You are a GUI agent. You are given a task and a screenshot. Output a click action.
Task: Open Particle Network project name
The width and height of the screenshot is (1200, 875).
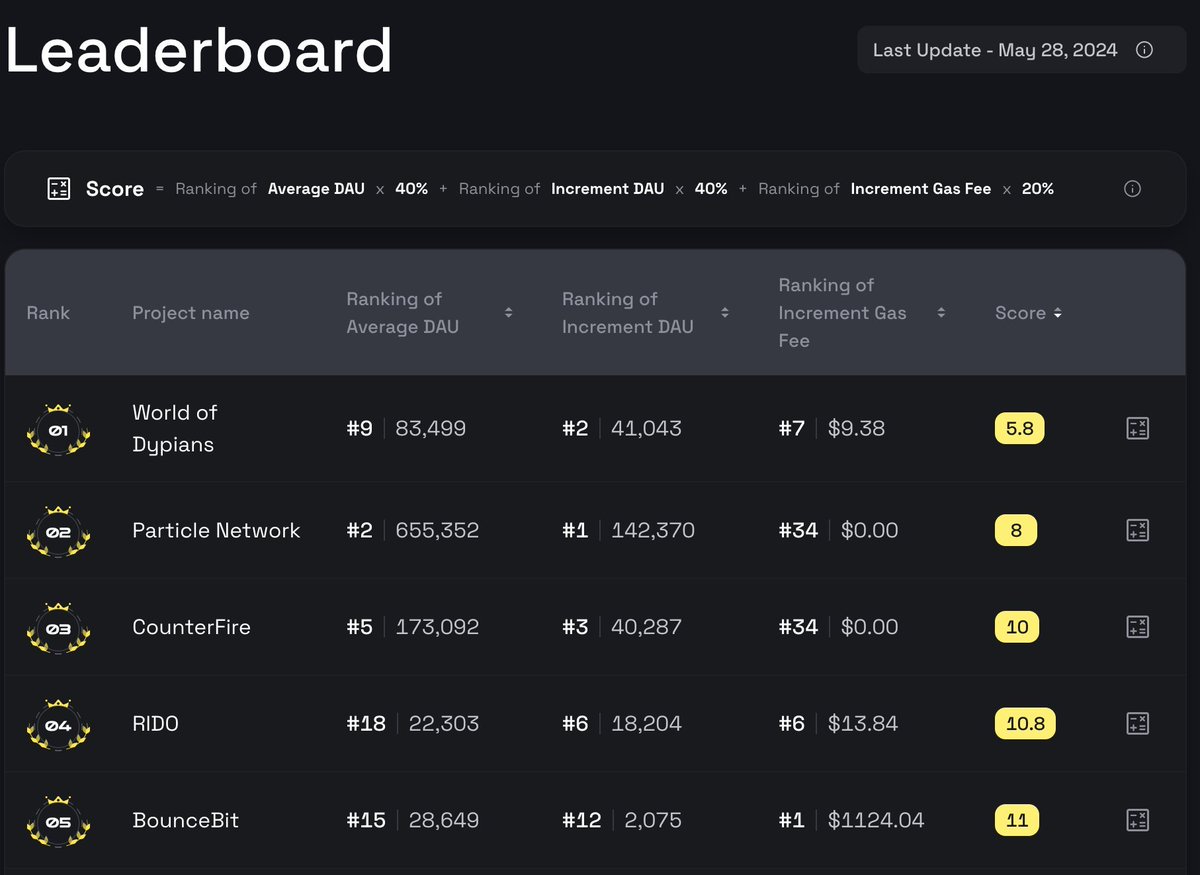(216, 530)
